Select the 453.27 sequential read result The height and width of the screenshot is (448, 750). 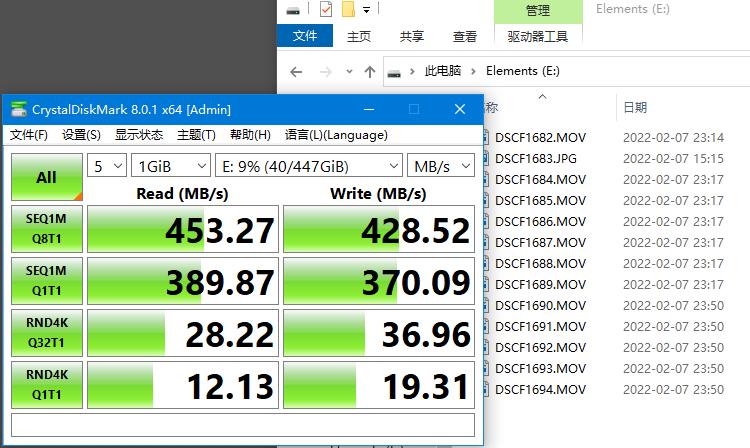pyautogui.click(x=183, y=229)
